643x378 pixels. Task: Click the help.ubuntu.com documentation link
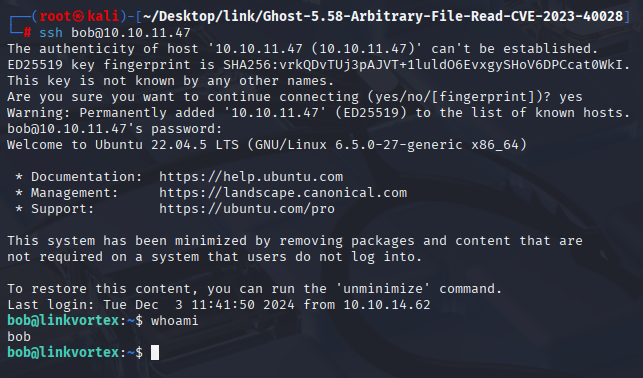(251, 177)
